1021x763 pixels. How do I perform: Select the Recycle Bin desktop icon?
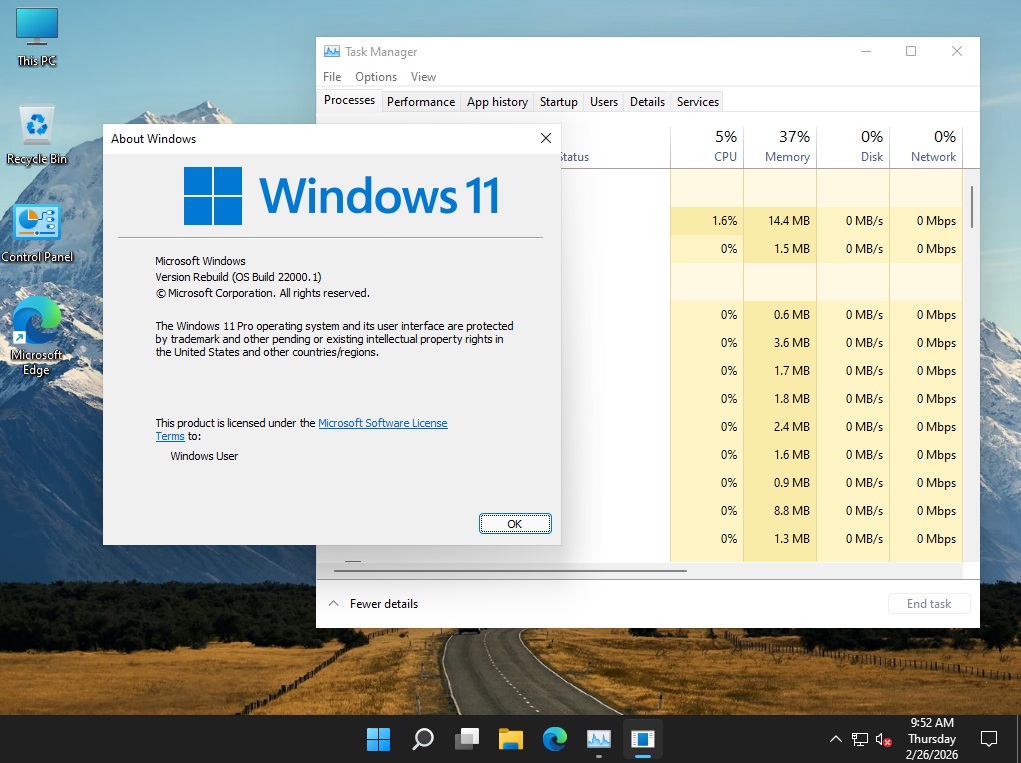click(37, 134)
